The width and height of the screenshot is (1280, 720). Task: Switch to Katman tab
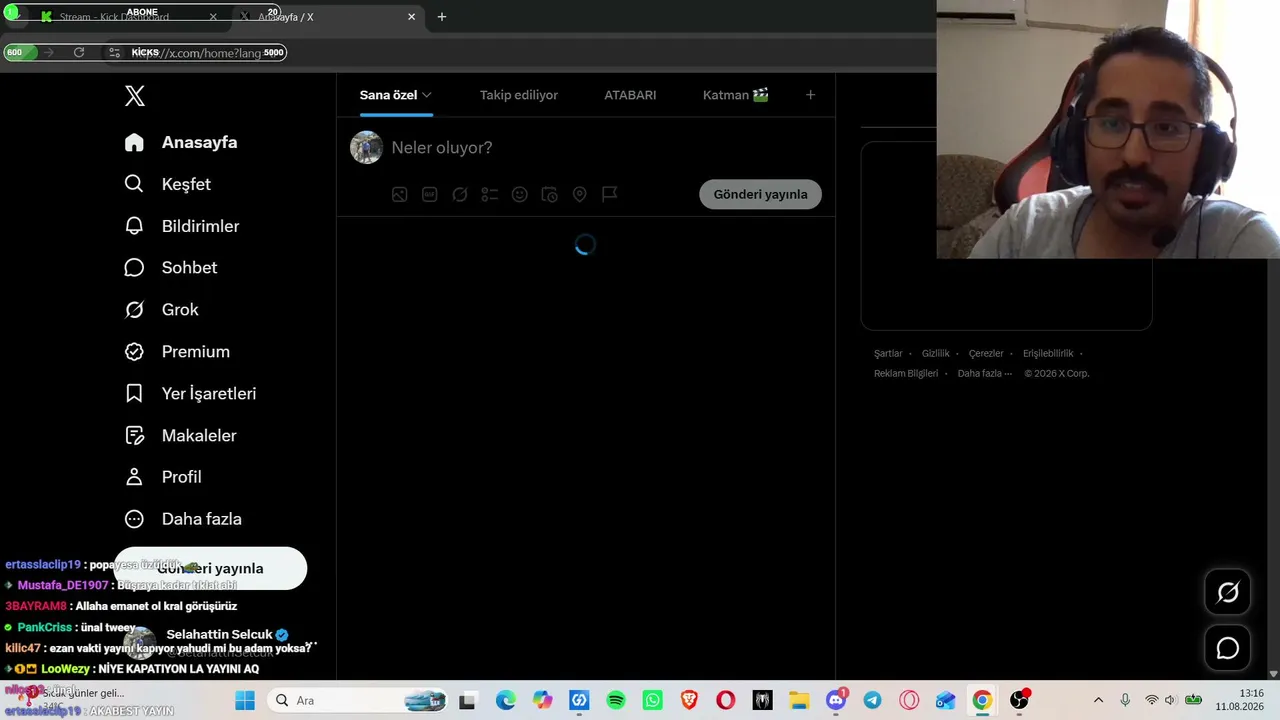tap(735, 95)
